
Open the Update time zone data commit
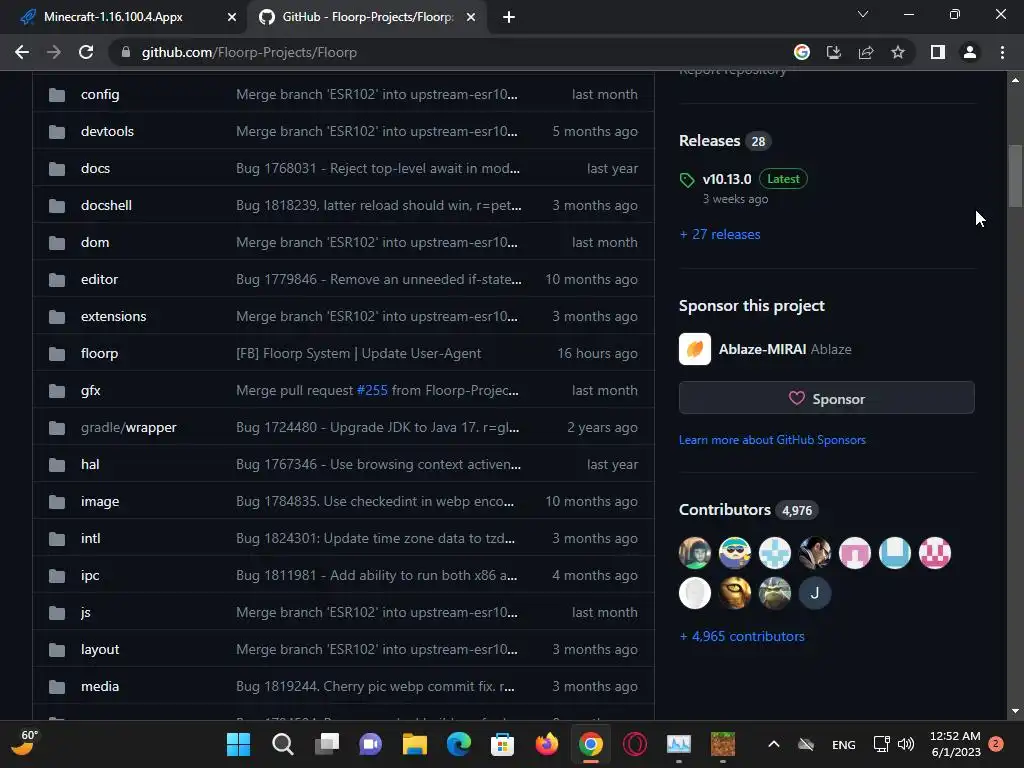[376, 538]
